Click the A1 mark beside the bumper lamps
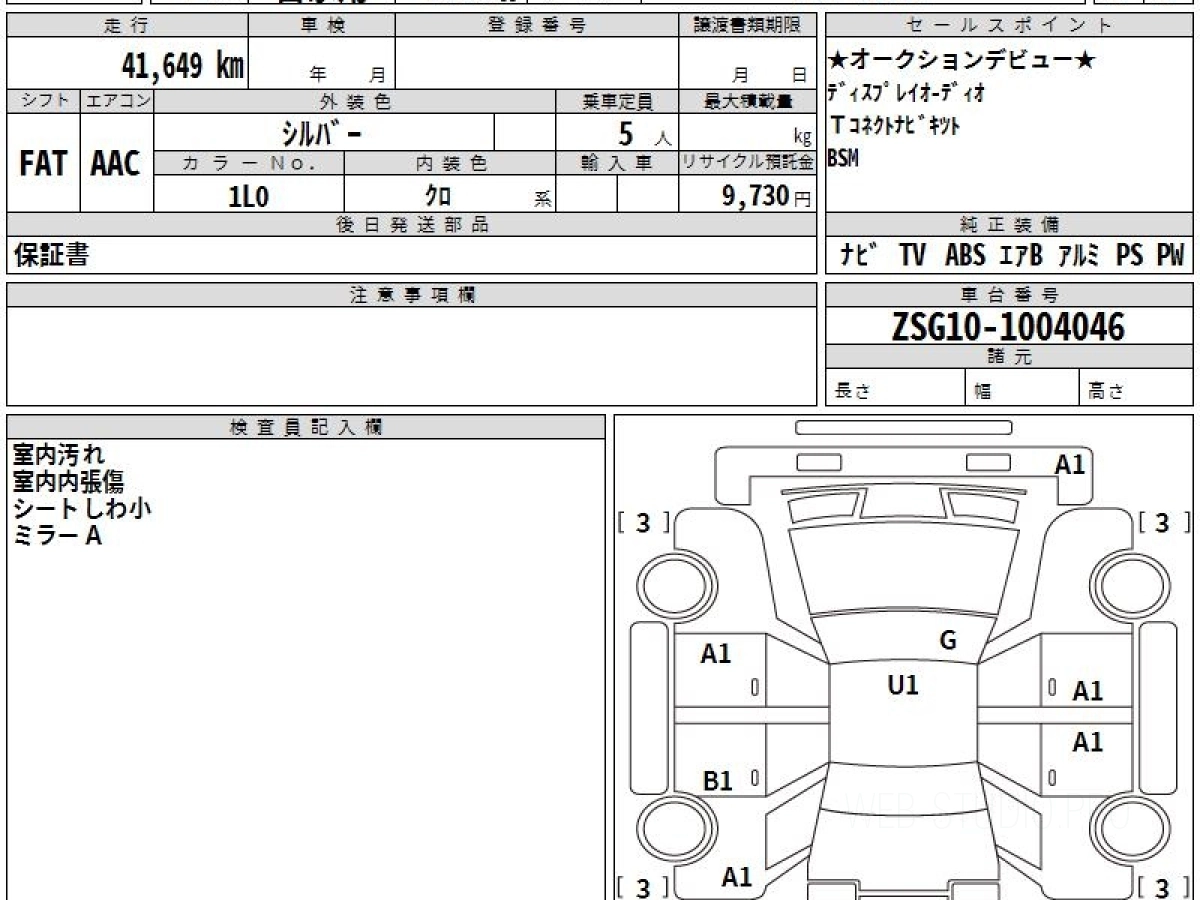 click(1070, 464)
